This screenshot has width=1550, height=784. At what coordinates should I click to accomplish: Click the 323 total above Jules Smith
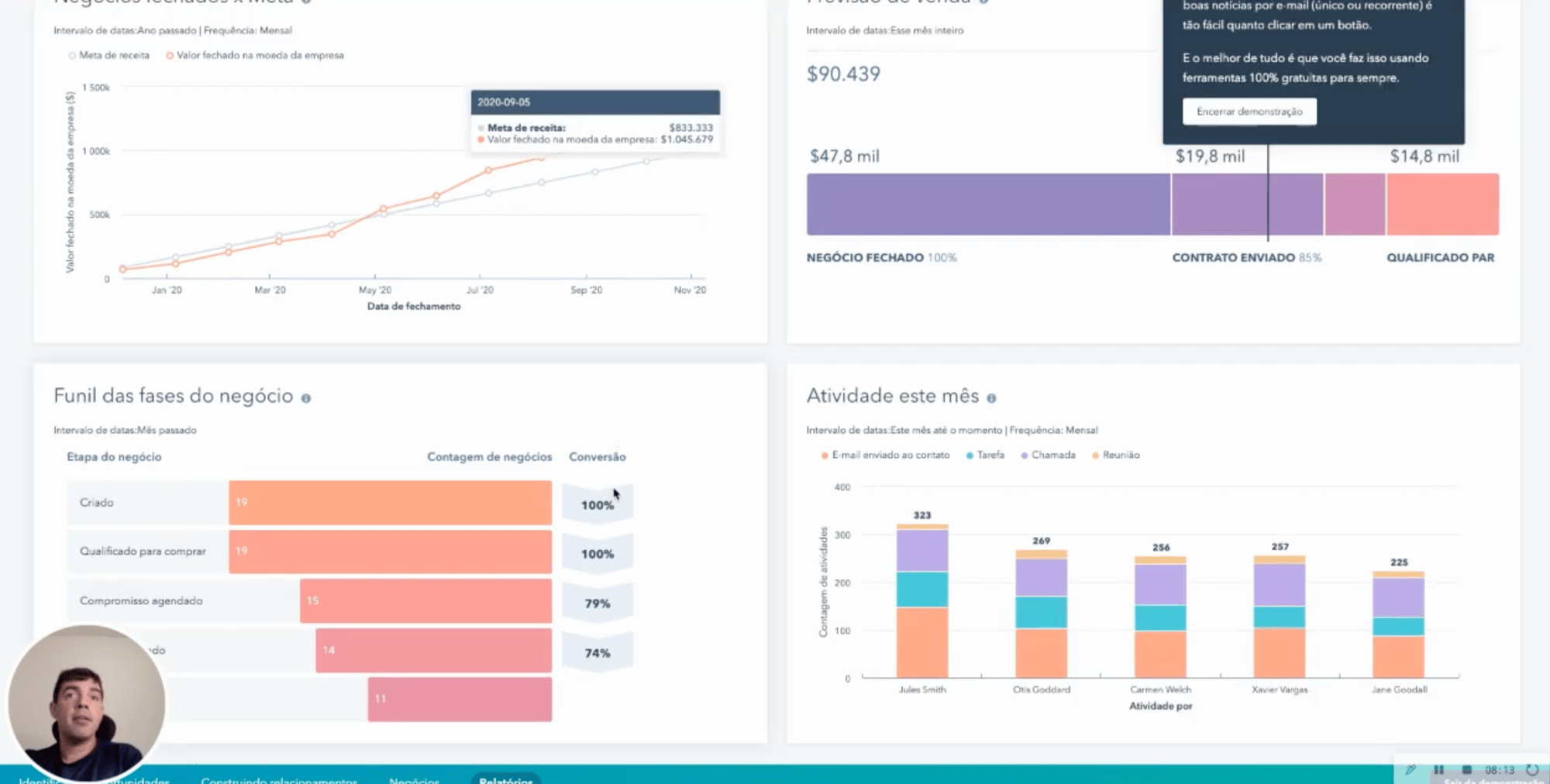922,515
